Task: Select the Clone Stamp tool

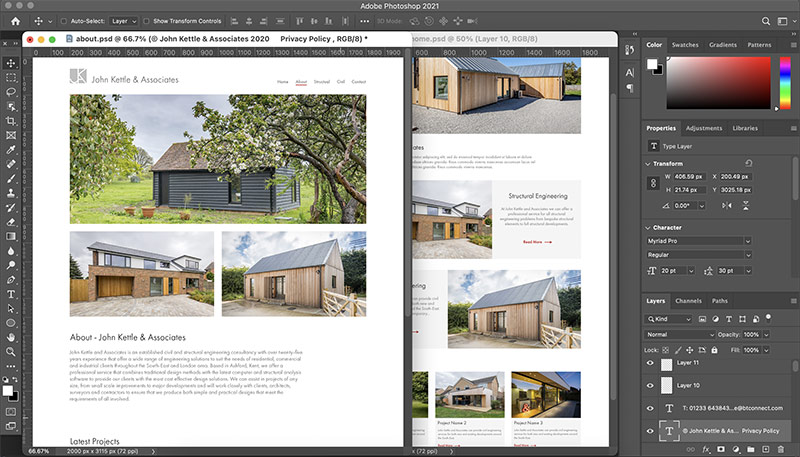Action: click(11, 193)
